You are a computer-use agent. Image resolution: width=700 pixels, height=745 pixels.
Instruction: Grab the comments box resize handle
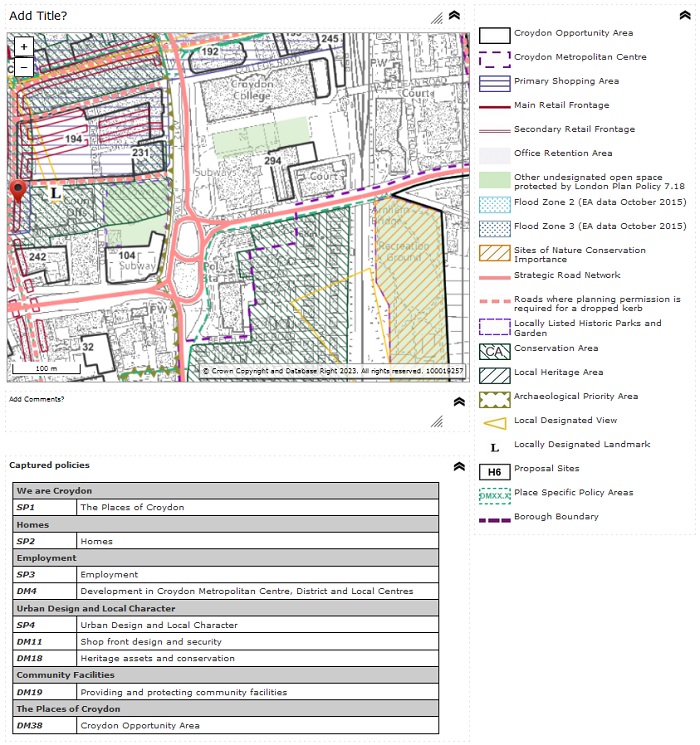437,421
